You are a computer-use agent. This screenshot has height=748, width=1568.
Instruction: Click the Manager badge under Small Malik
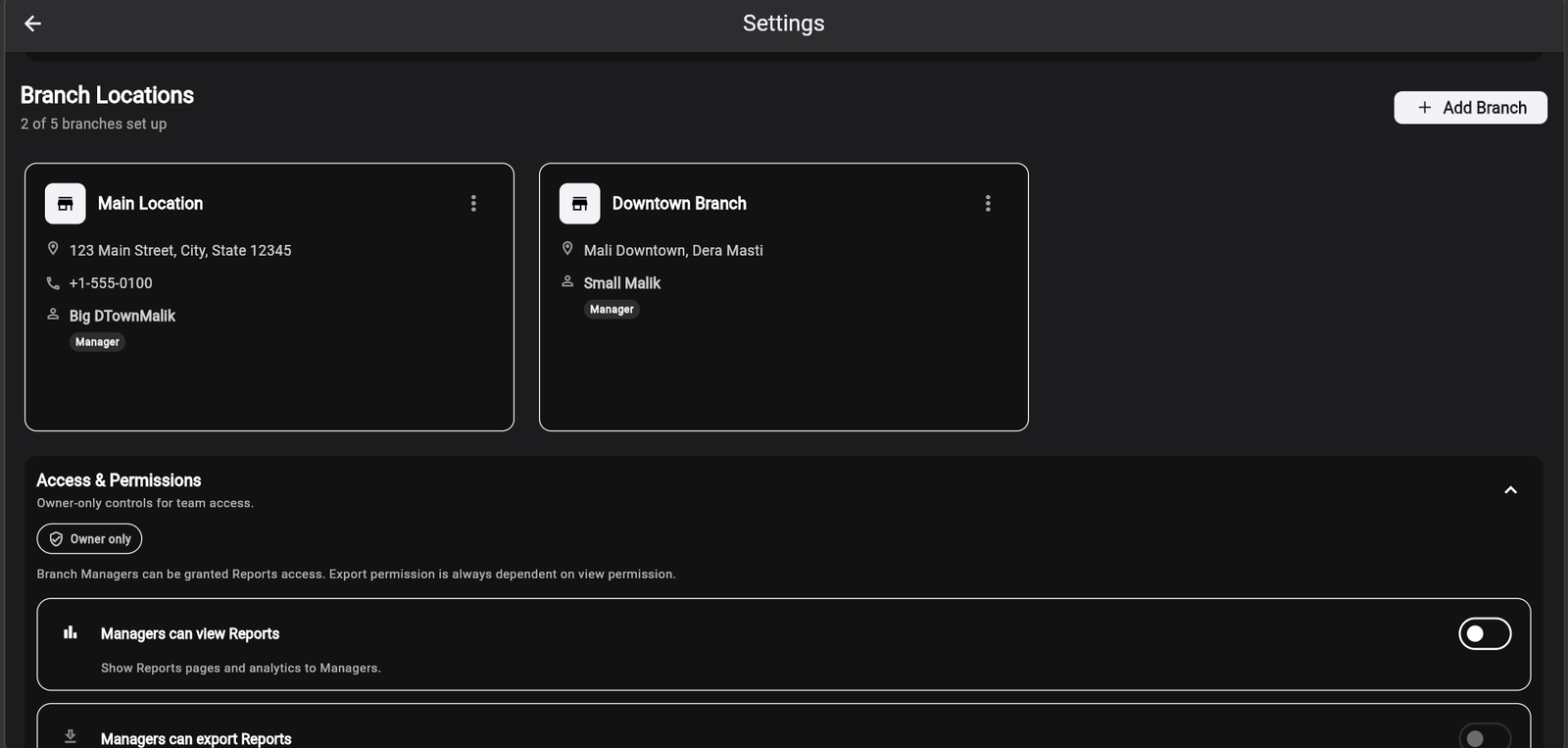(x=612, y=310)
